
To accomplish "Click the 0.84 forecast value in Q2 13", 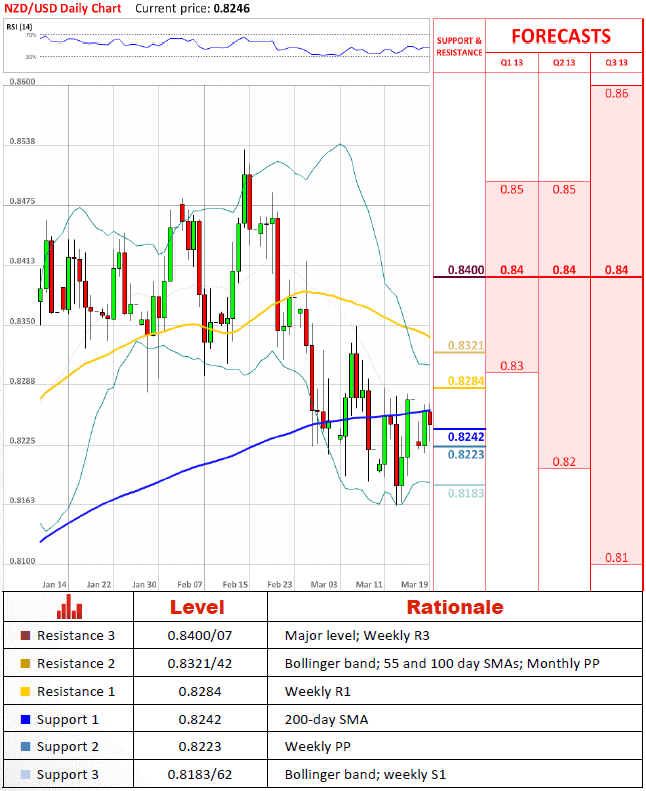I will point(564,270).
